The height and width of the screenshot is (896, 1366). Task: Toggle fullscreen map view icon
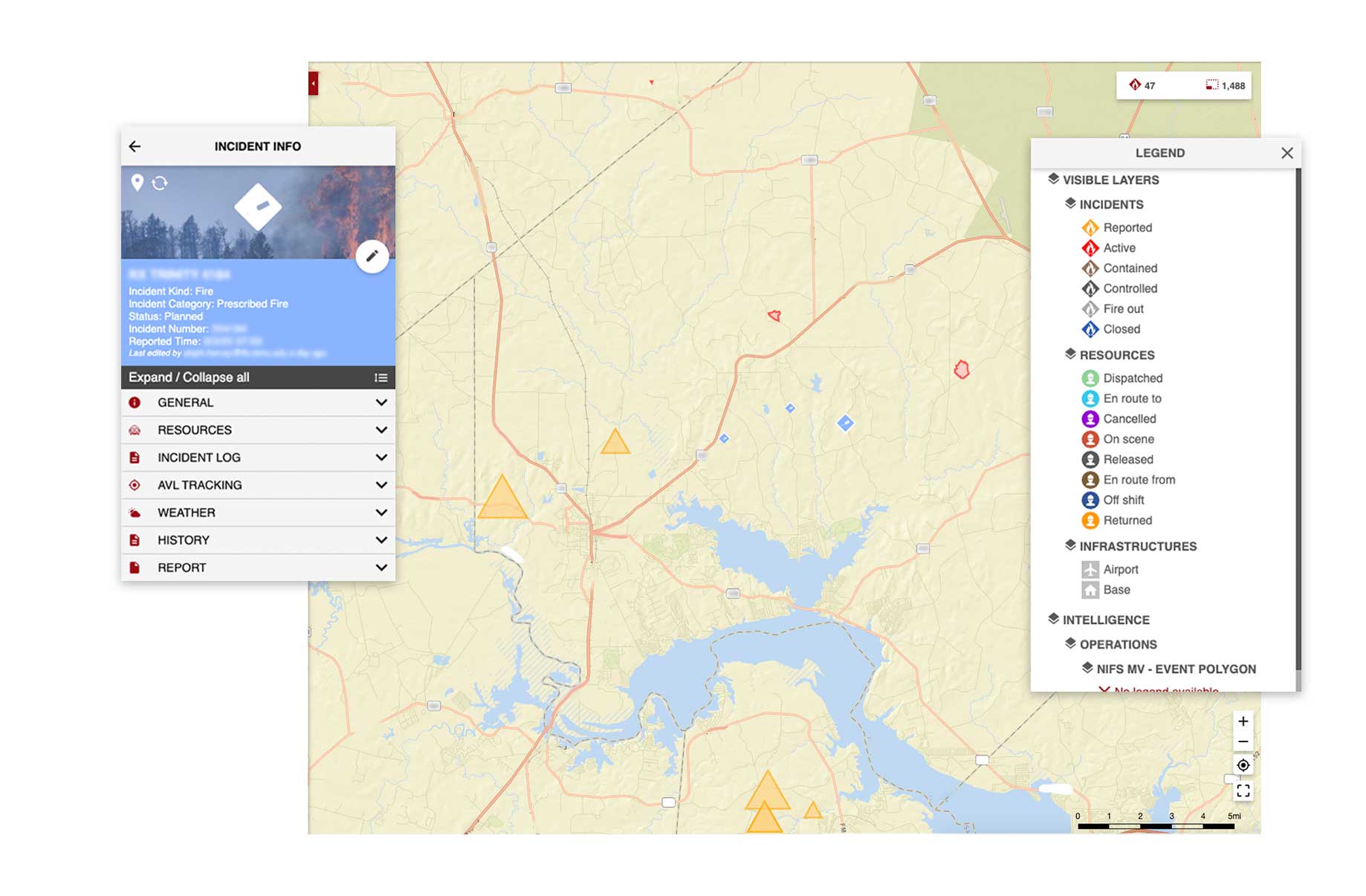(x=1243, y=791)
